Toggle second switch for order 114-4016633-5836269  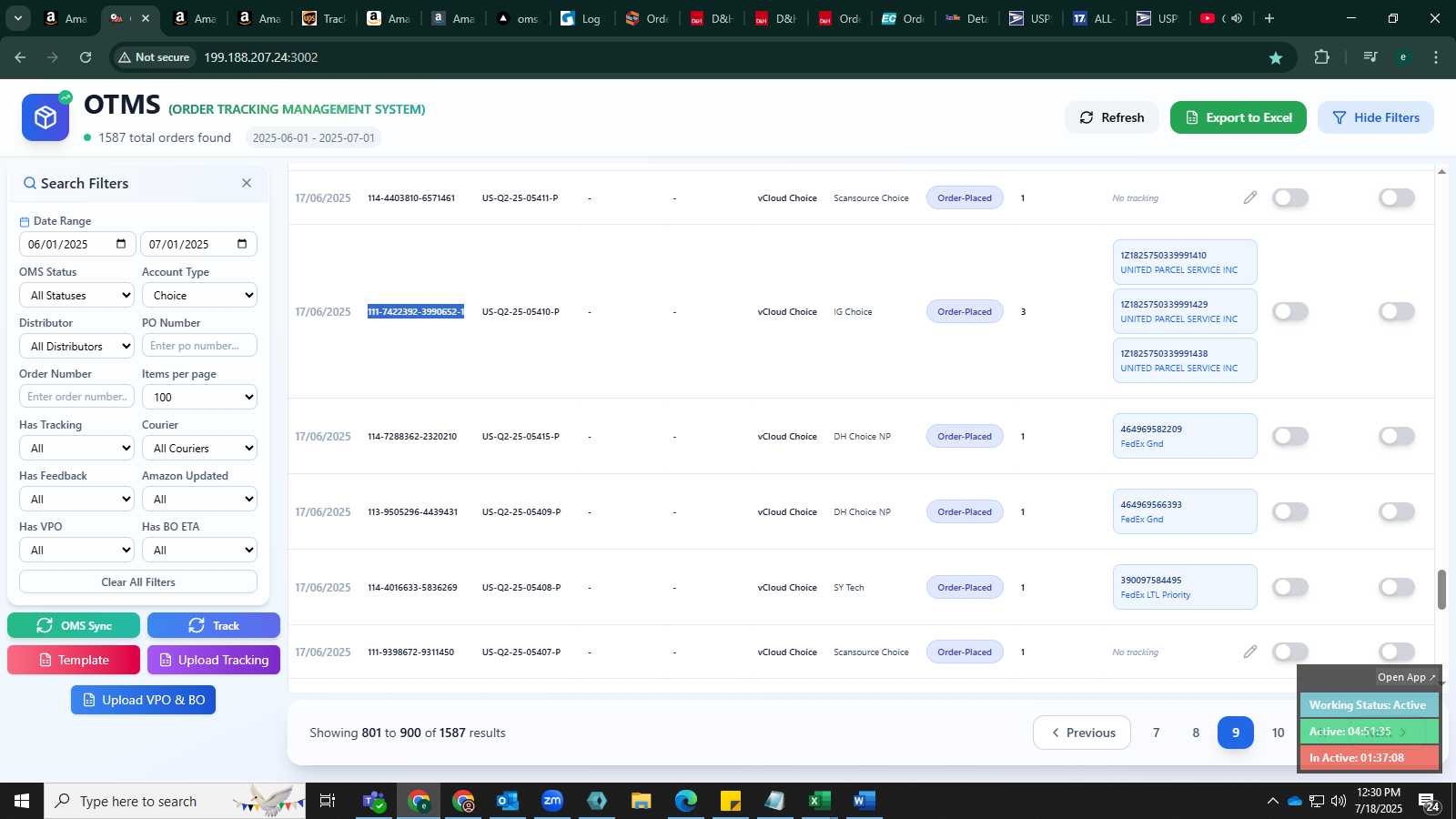coord(1397,587)
